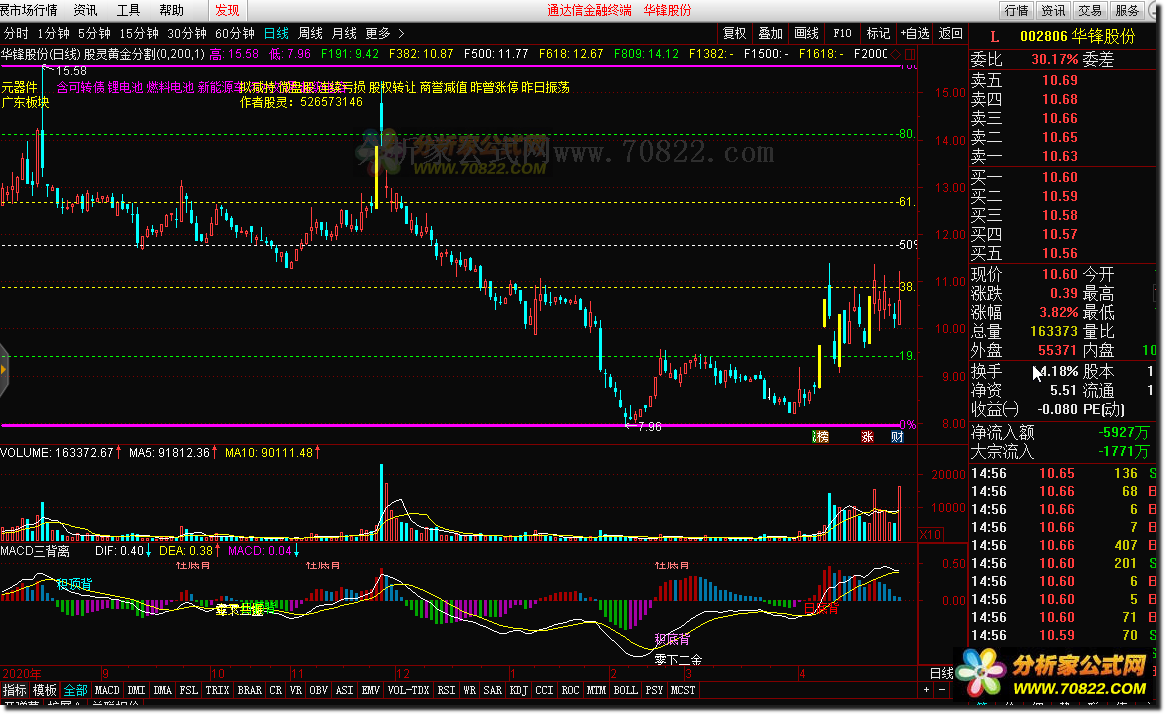Image resolution: width=1166 pixels, height=714 pixels.
Task: Switch to the SAR indicator
Action: pyautogui.click(x=492, y=690)
